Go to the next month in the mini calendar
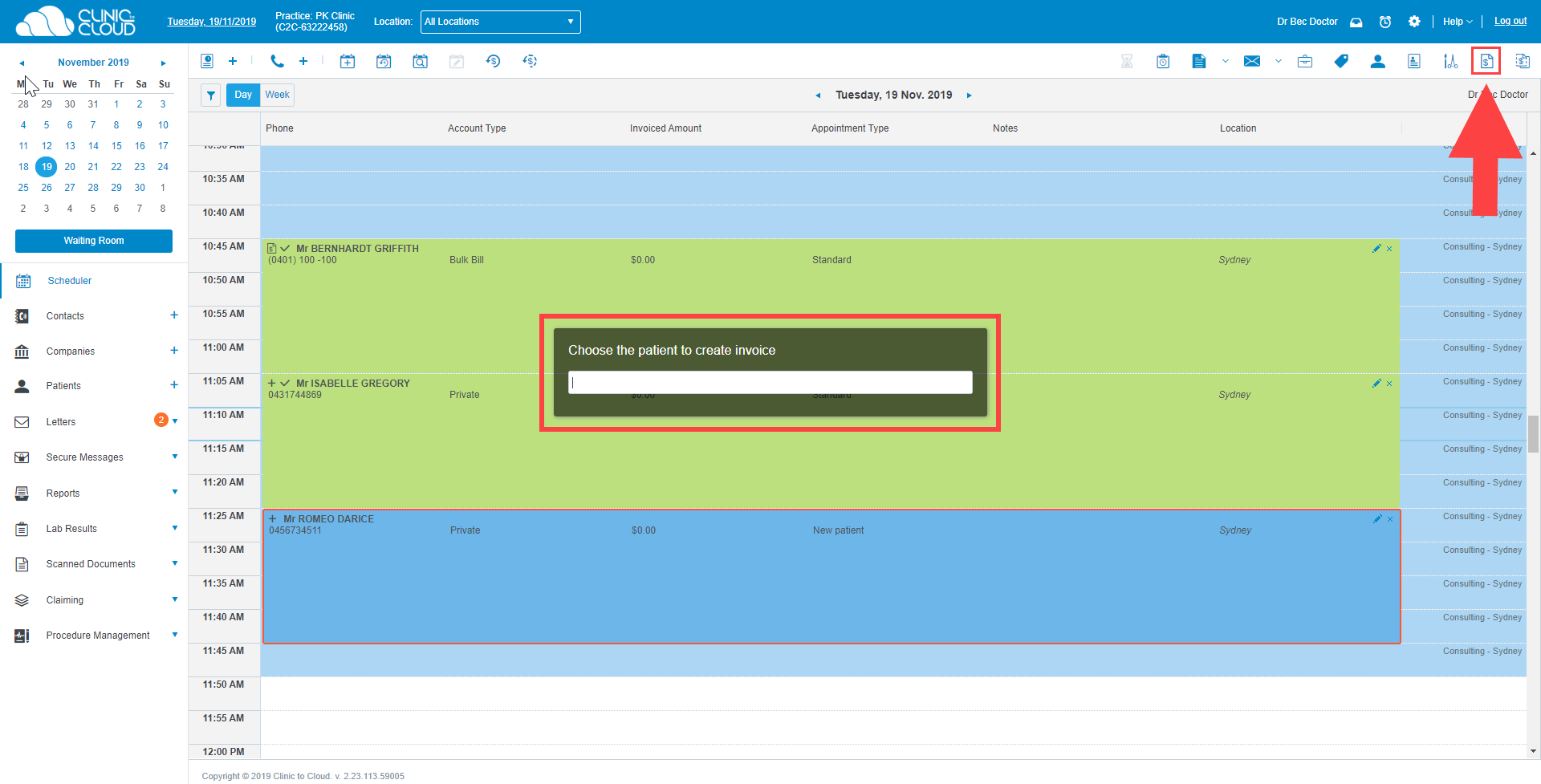 (164, 63)
